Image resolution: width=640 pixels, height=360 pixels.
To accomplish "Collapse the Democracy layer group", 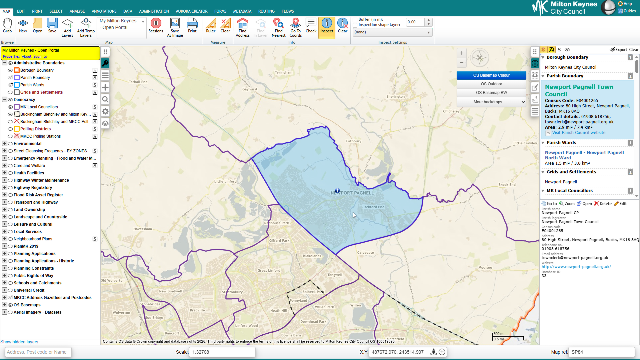I will pos(4,100).
